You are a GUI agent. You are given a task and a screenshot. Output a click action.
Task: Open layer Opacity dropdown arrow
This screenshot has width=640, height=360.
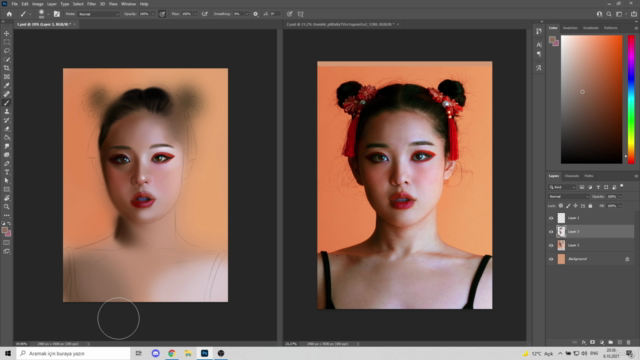(x=620, y=196)
